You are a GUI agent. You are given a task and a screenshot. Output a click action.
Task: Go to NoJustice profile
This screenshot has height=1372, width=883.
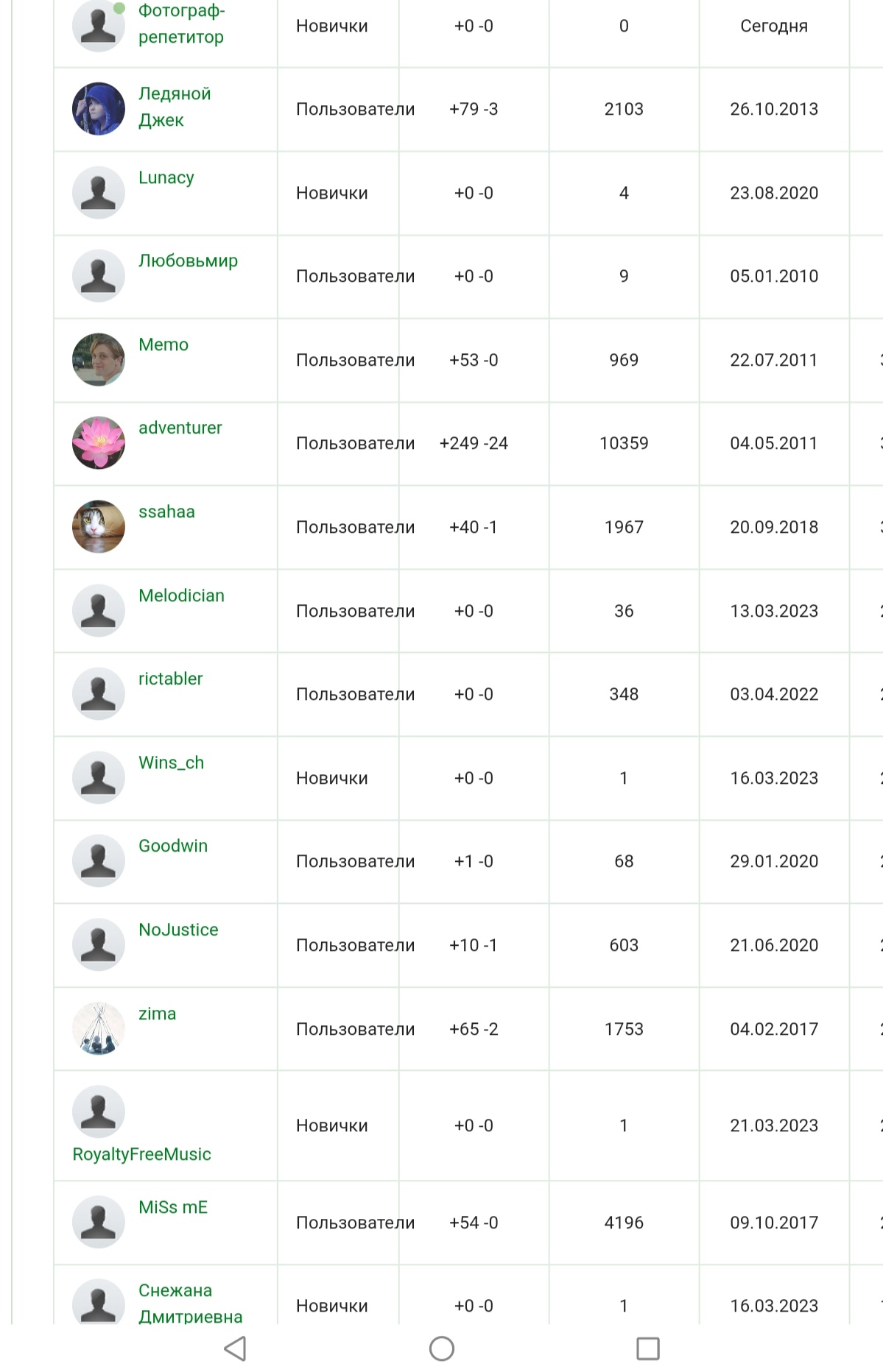click(178, 930)
